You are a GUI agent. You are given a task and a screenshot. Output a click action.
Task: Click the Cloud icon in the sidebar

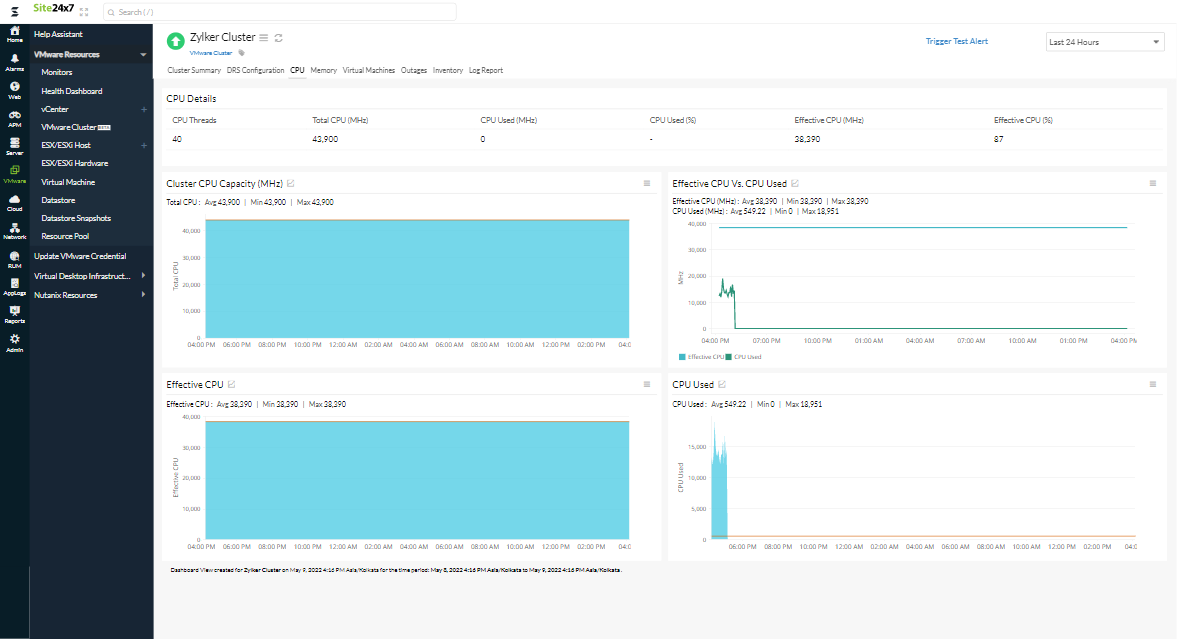(14, 203)
